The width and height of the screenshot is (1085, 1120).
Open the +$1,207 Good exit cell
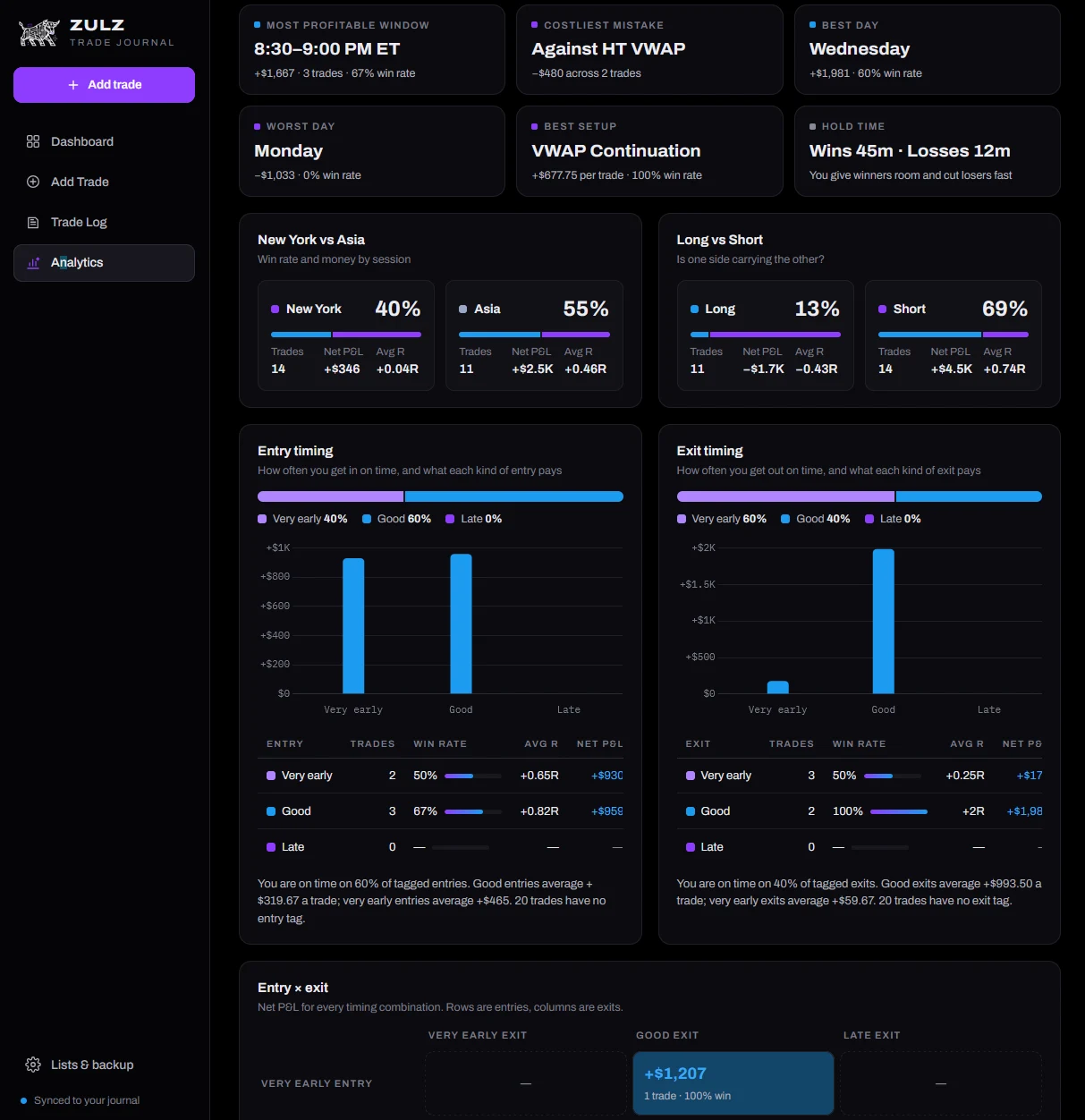[x=733, y=1083]
